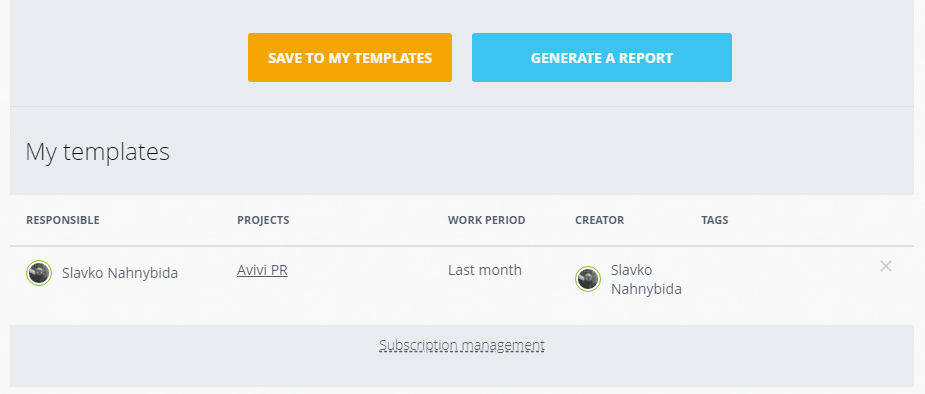Open the Avivi PR project link
This screenshot has width=925, height=394.
(262, 270)
